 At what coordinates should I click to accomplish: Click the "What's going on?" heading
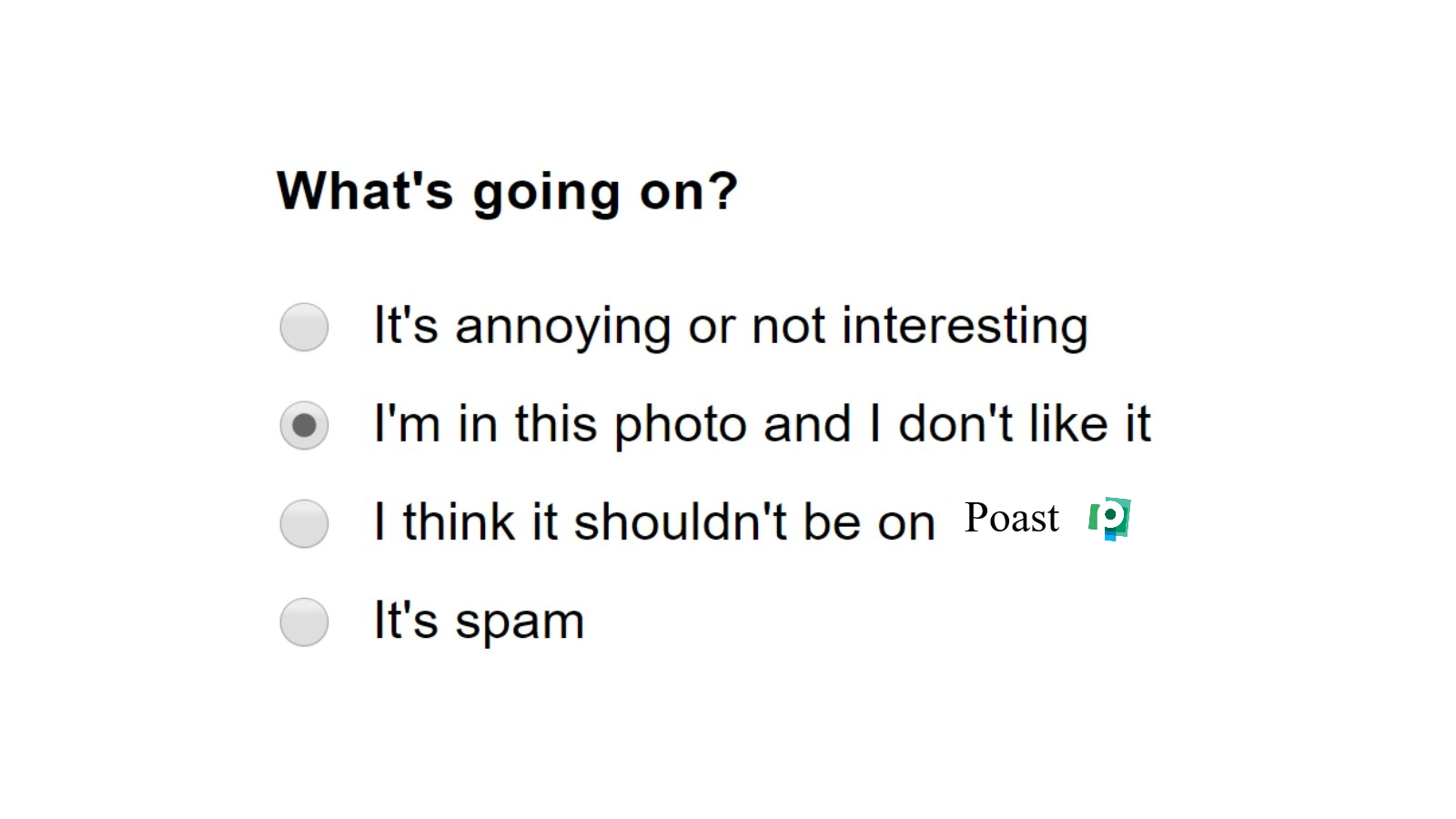pos(507,191)
